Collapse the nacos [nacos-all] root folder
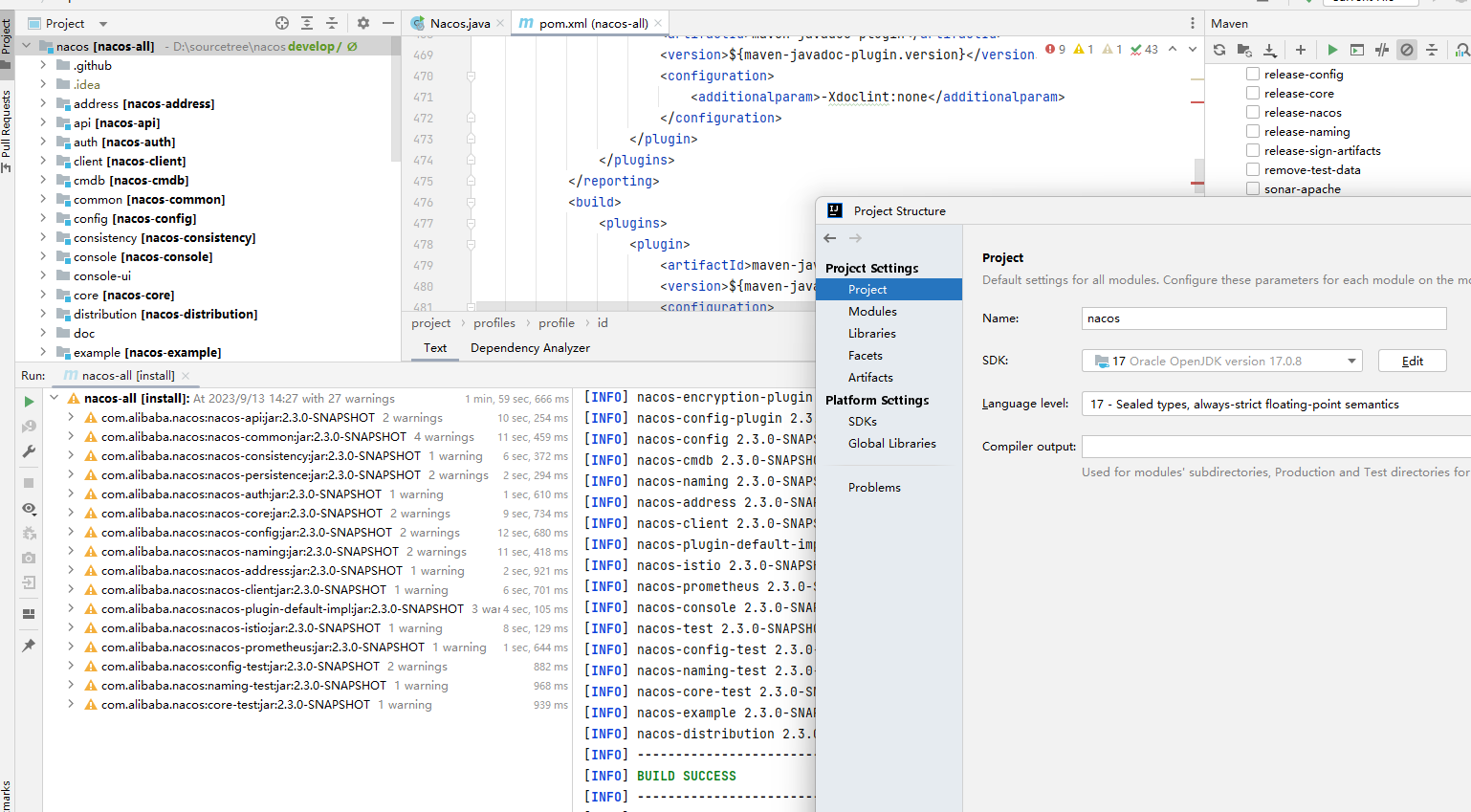 pos(27,46)
